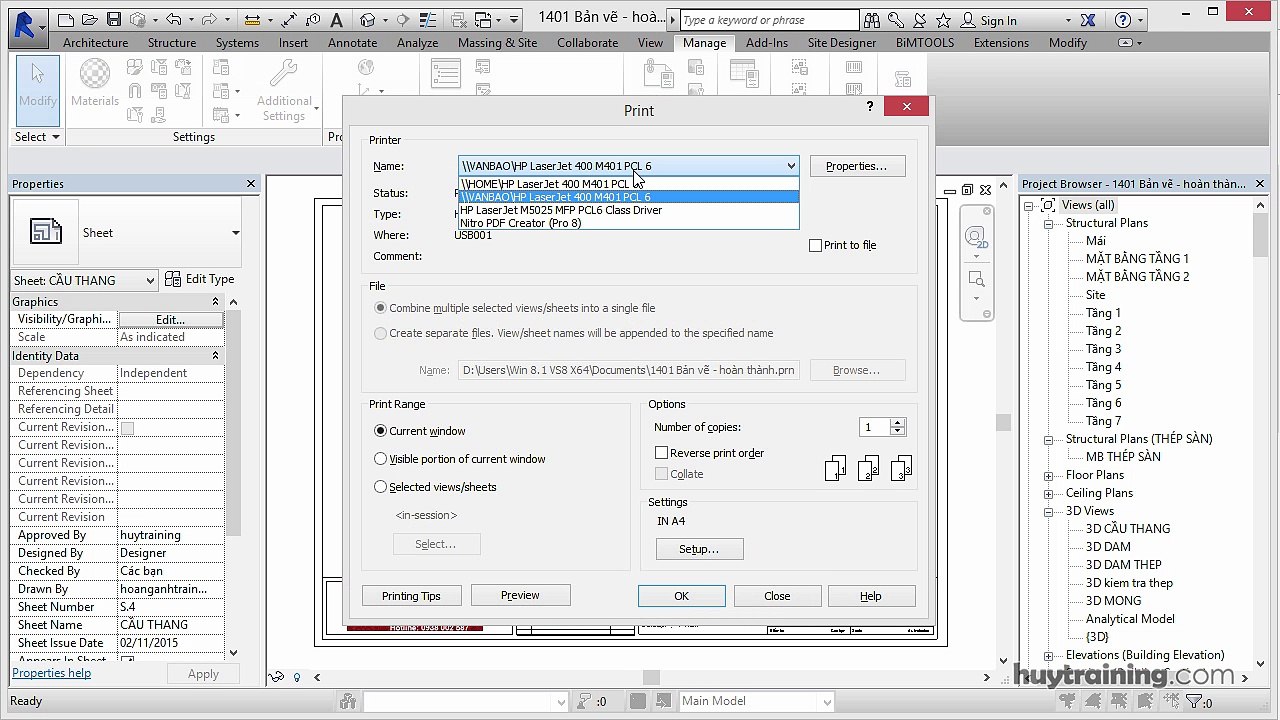
Task: Click the Open folder icon in quick access toolbar
Action: [90, 20]
